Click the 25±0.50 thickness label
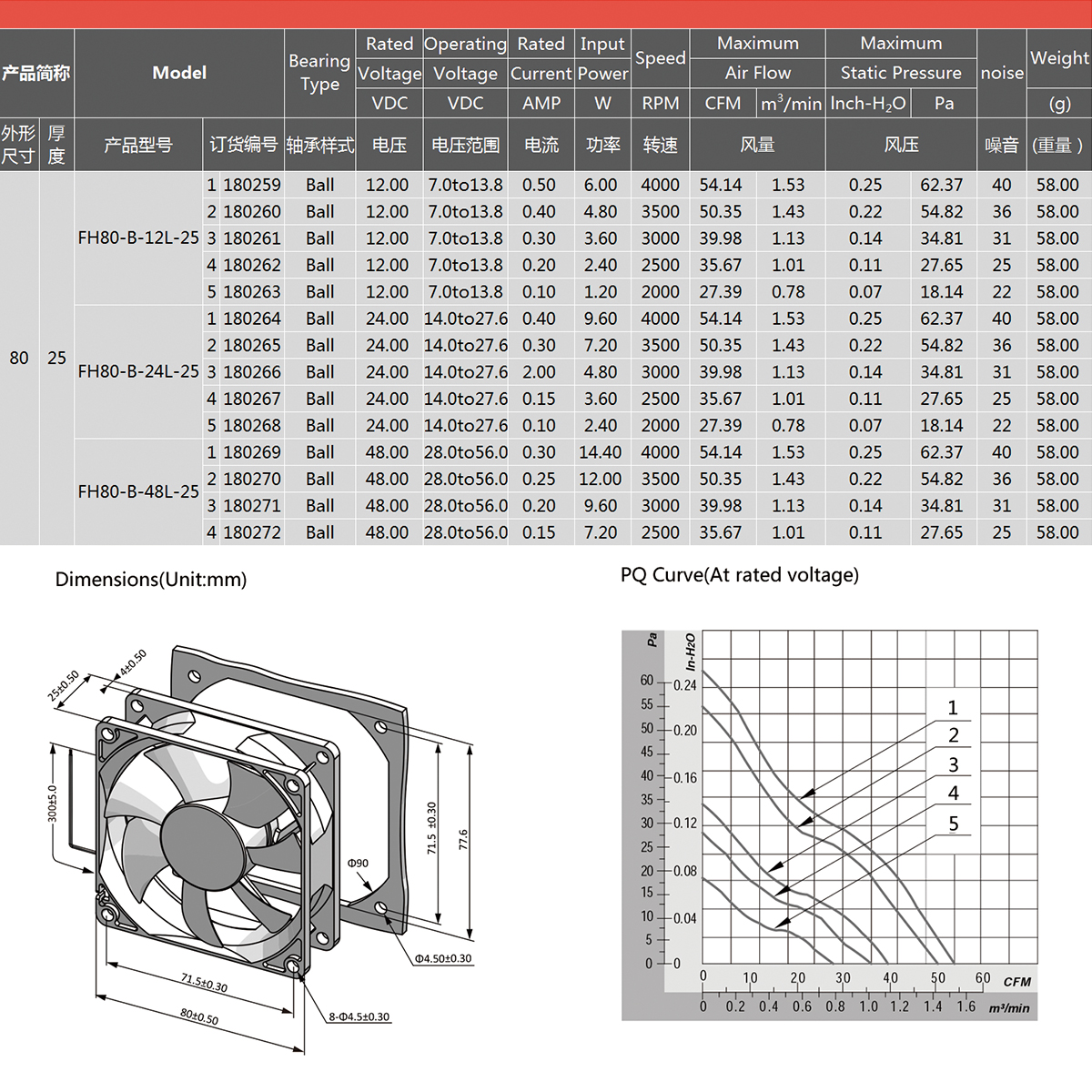Viewport: 1092px width, 1092px height. click(64, 685)
